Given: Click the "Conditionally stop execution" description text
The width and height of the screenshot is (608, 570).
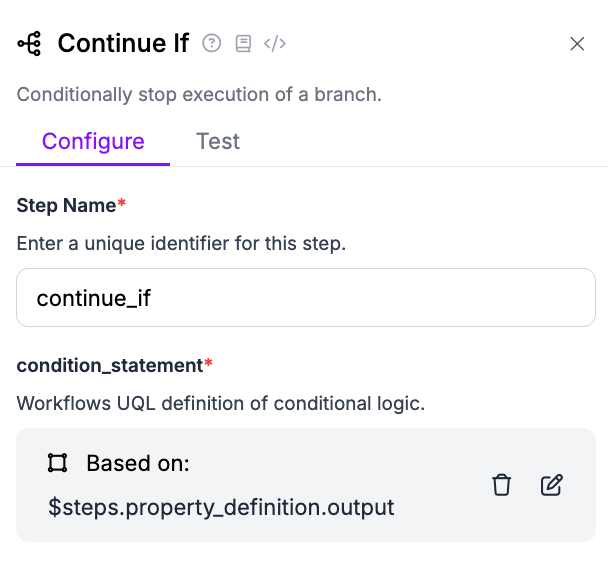Looking at the screenshot, I should pos(200,96).
